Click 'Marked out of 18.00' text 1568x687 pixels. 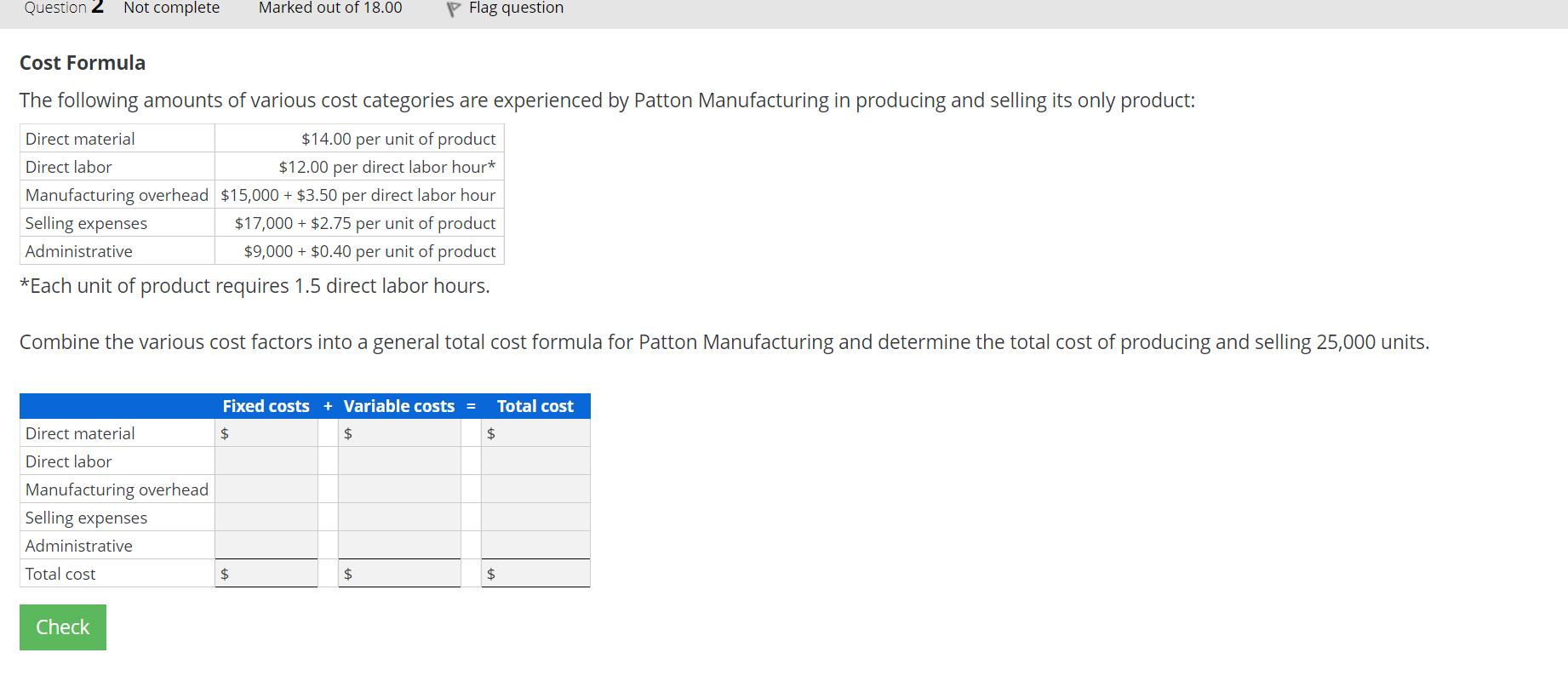(330, 8)
